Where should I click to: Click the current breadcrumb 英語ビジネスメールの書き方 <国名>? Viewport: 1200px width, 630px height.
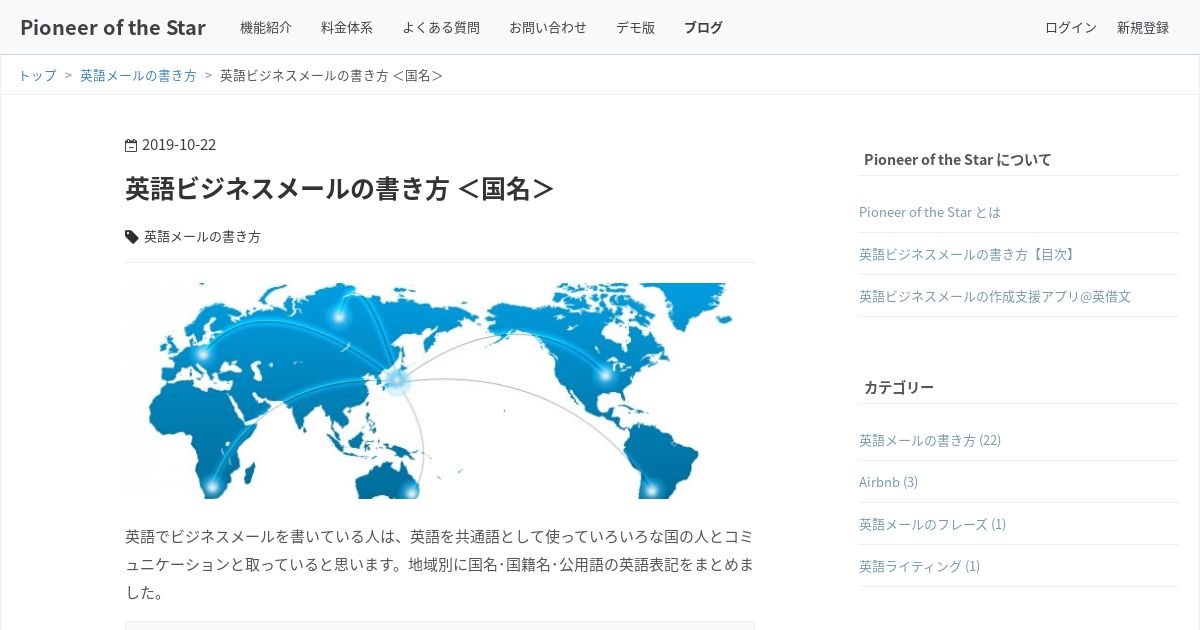tap(332, 75)
